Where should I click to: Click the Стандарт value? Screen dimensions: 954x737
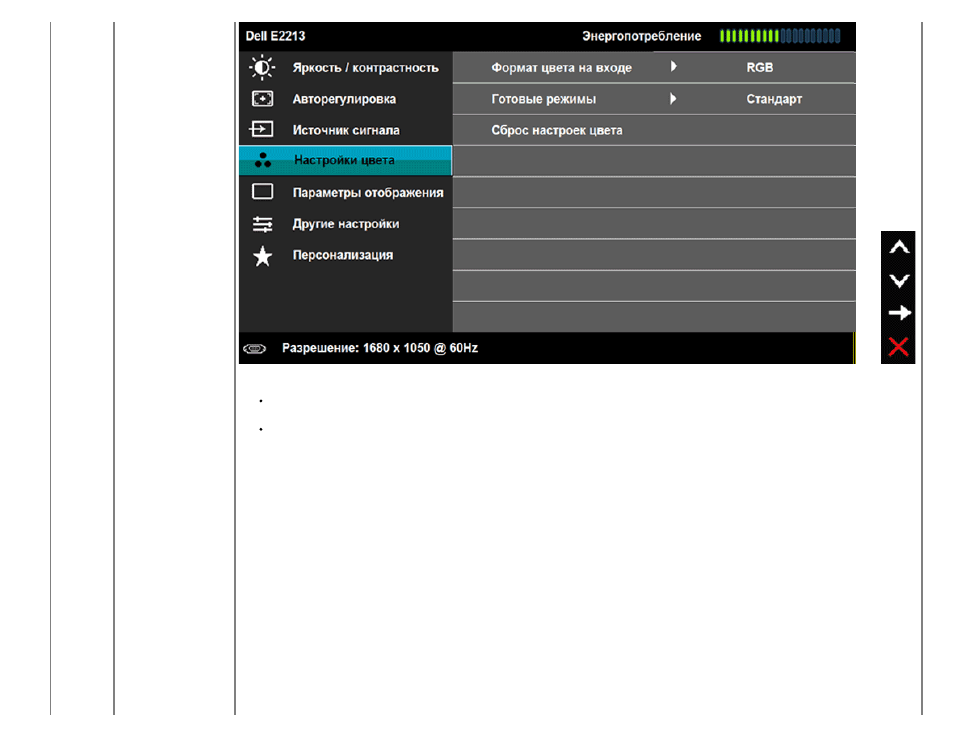pyautogui.click(x=774, y=99)
